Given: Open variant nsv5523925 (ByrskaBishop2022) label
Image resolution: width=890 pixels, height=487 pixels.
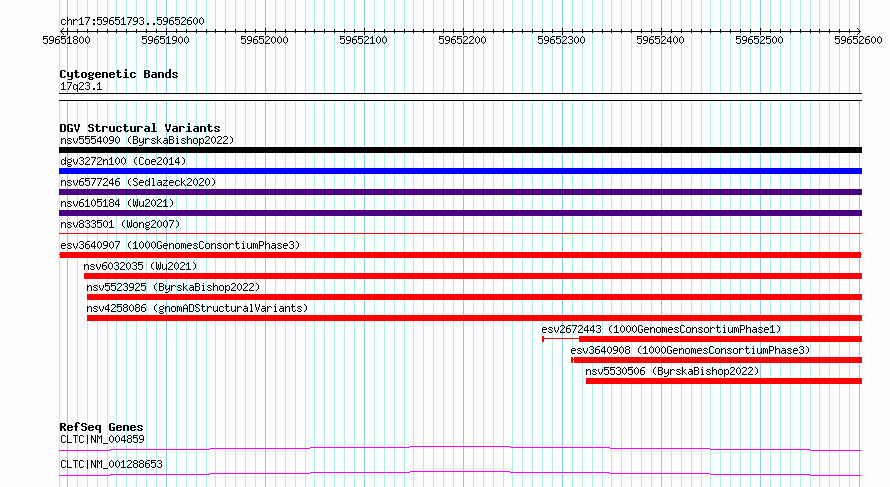Looking at the screenshot, I should pos(173,287).
